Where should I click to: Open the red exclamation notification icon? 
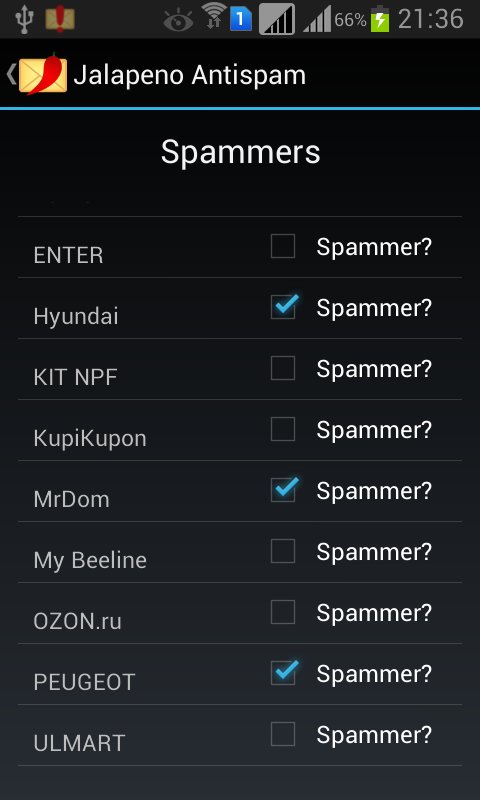click(60, 19)
